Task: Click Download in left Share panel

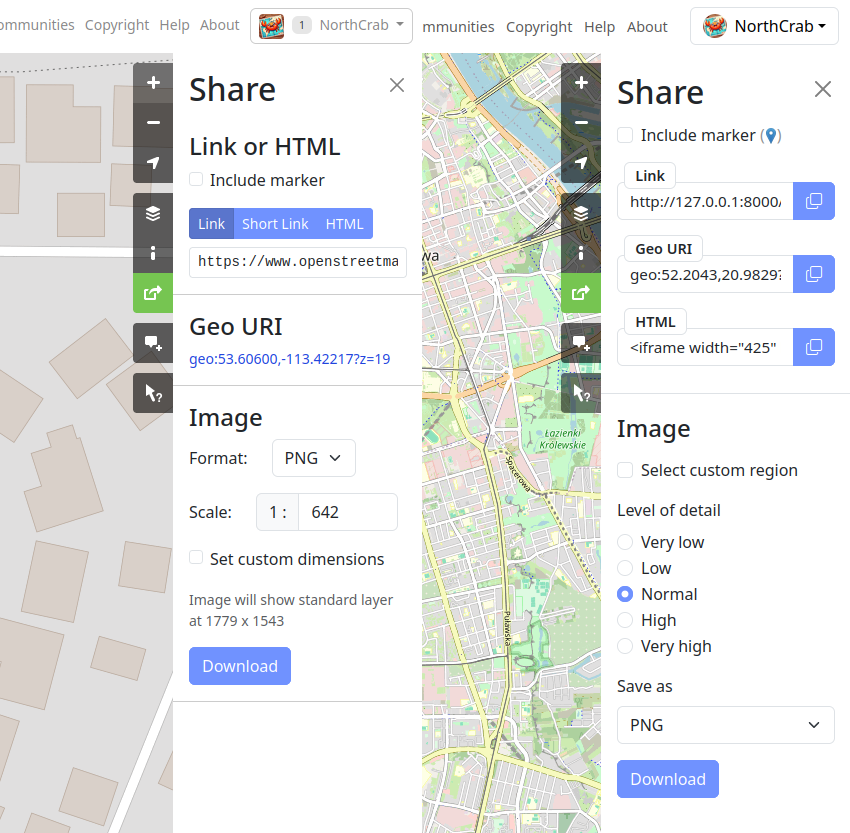Action: click(x=240, y=666)
